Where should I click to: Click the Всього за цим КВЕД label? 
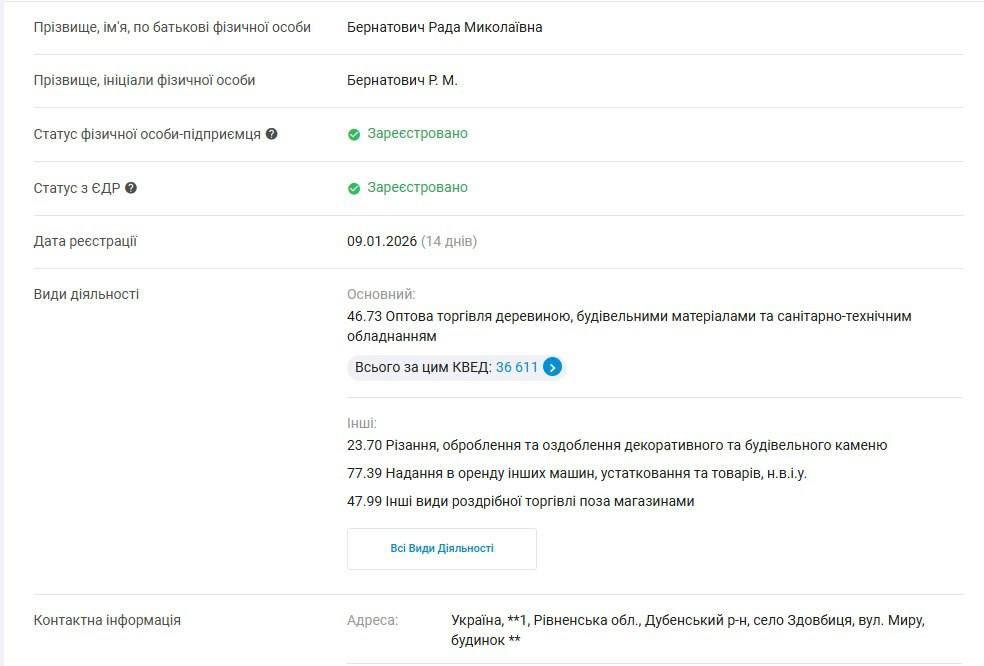tap(423, 367)
